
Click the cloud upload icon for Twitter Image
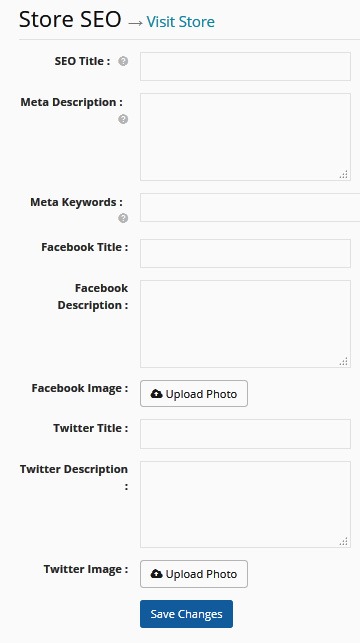click(x=156, y=574)
